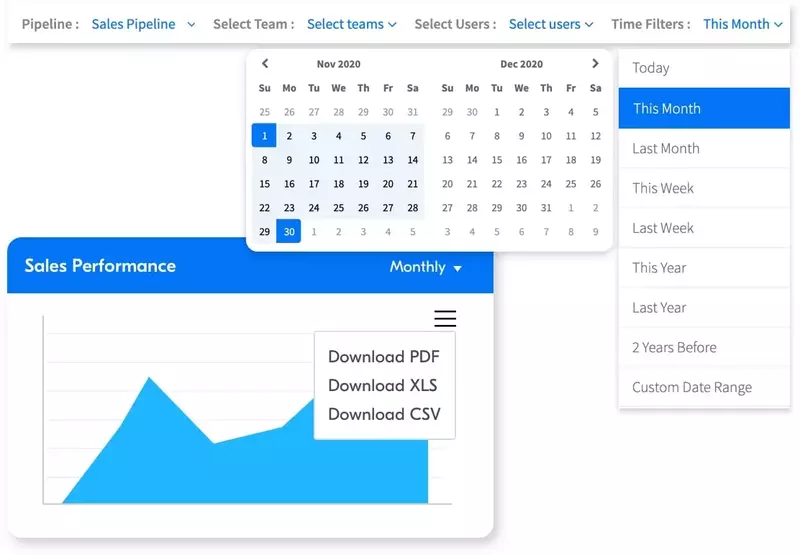The height and width of the screenshot is (555, 800).
Task: Click the Nov 2020 month header
Action: pyautogui.click(x=338, y=64)
